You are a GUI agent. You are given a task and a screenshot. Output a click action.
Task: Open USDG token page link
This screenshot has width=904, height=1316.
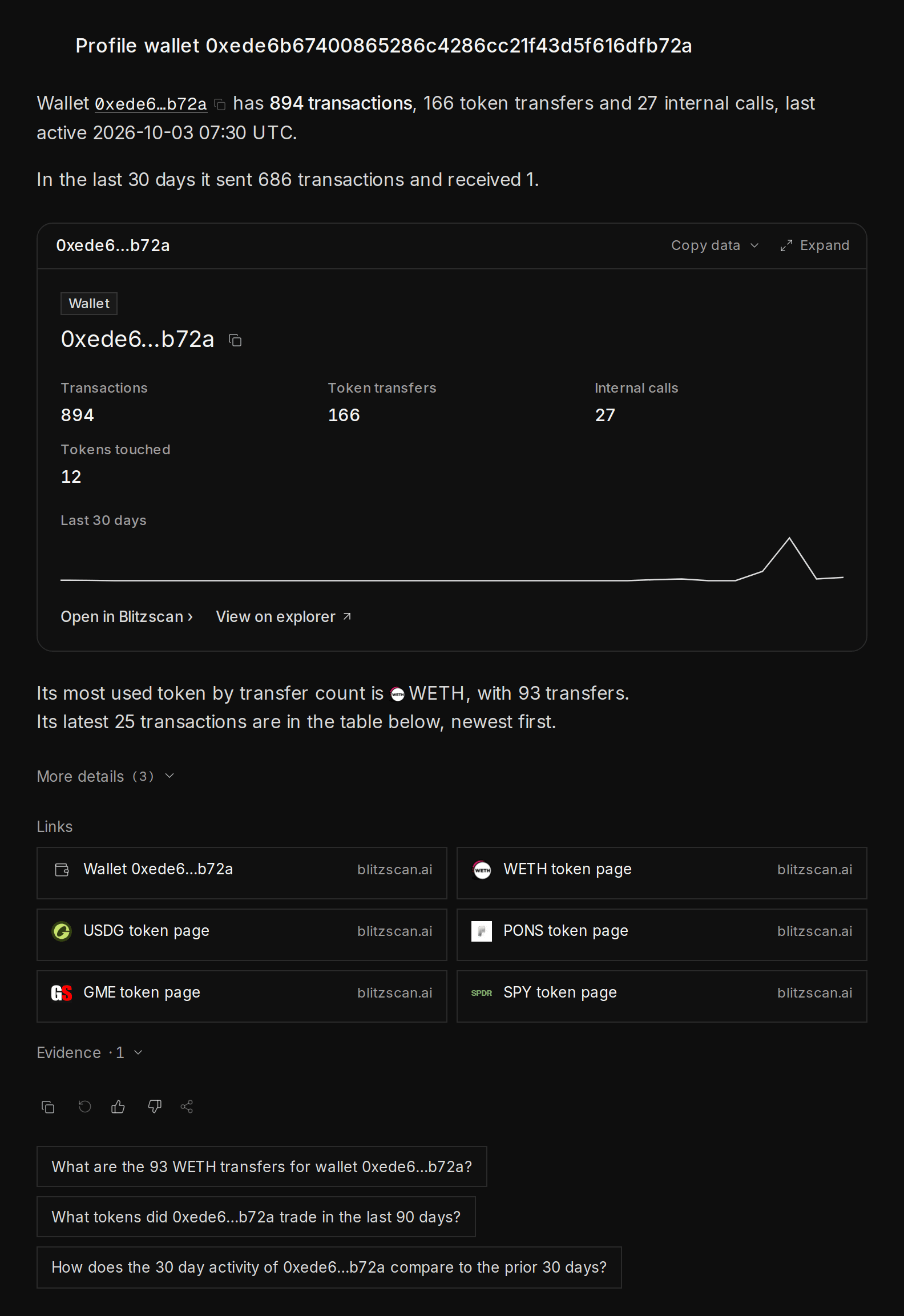click(x=242, y=935)
